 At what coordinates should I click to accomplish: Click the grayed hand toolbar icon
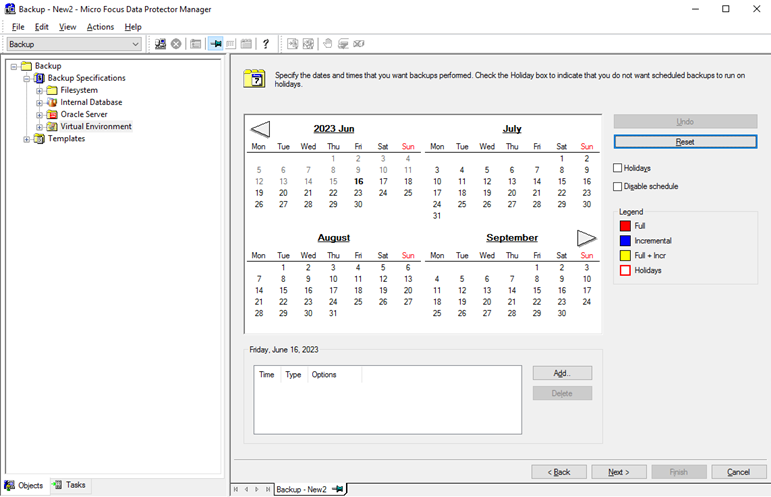327,44
